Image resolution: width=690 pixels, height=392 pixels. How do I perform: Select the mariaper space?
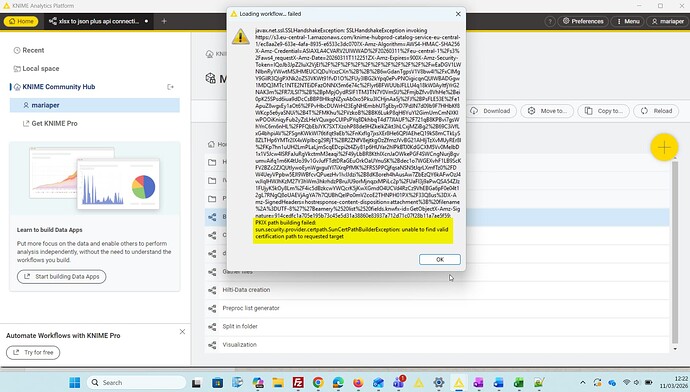point(95,105)
